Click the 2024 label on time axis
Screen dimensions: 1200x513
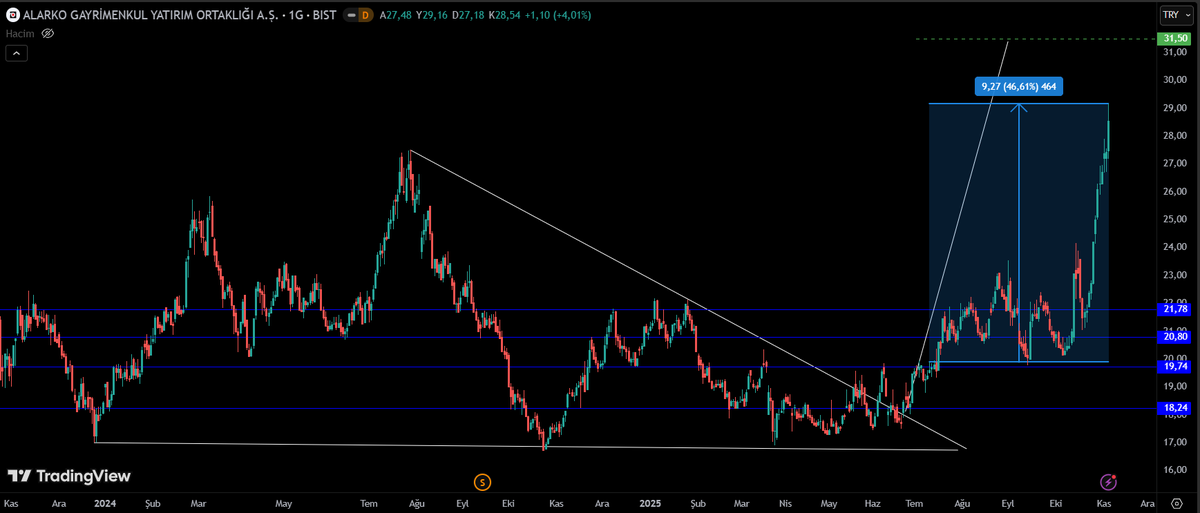pos(104,504)
